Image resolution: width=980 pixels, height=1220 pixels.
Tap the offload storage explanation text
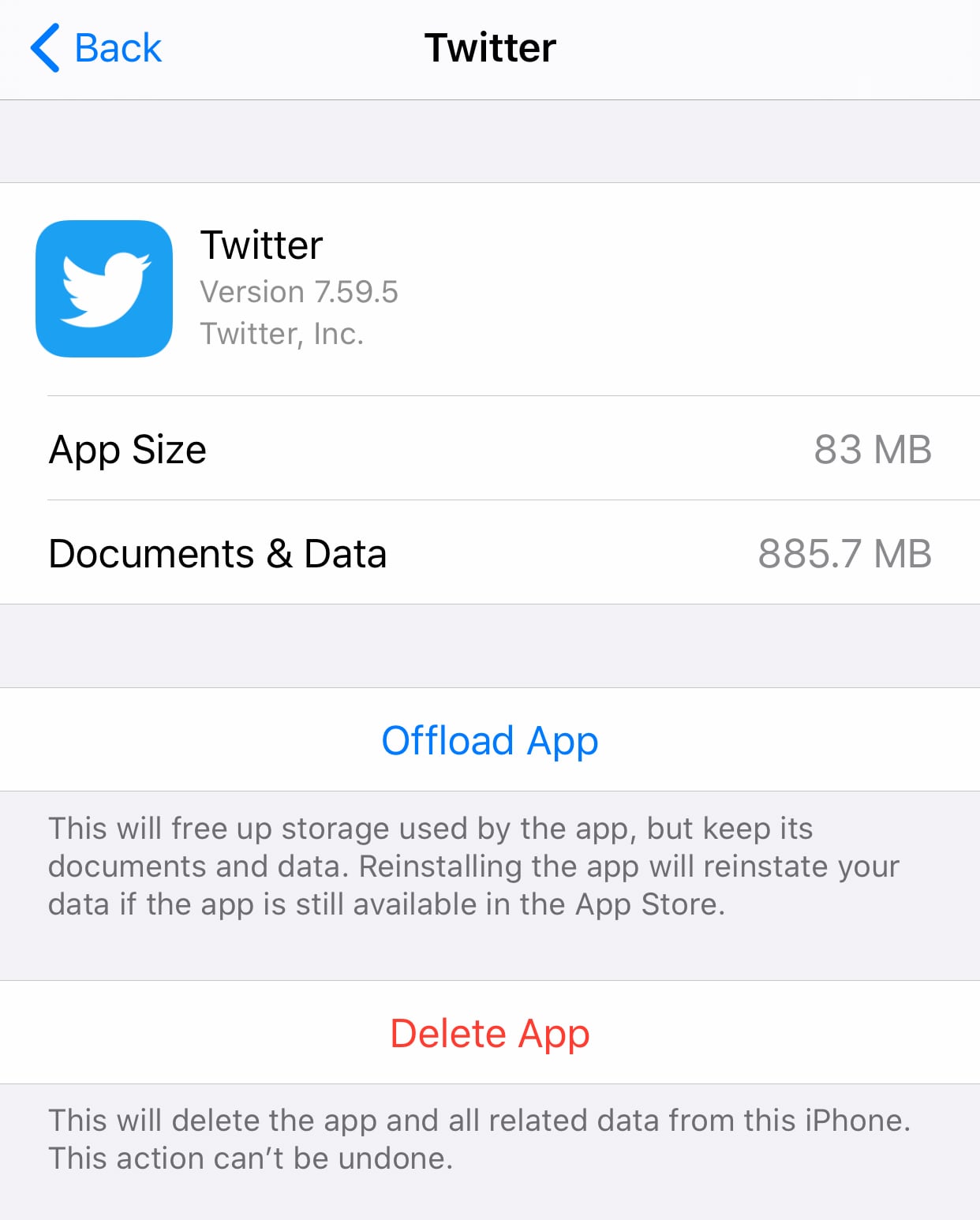pyautogui.click(x=473, y=866)
